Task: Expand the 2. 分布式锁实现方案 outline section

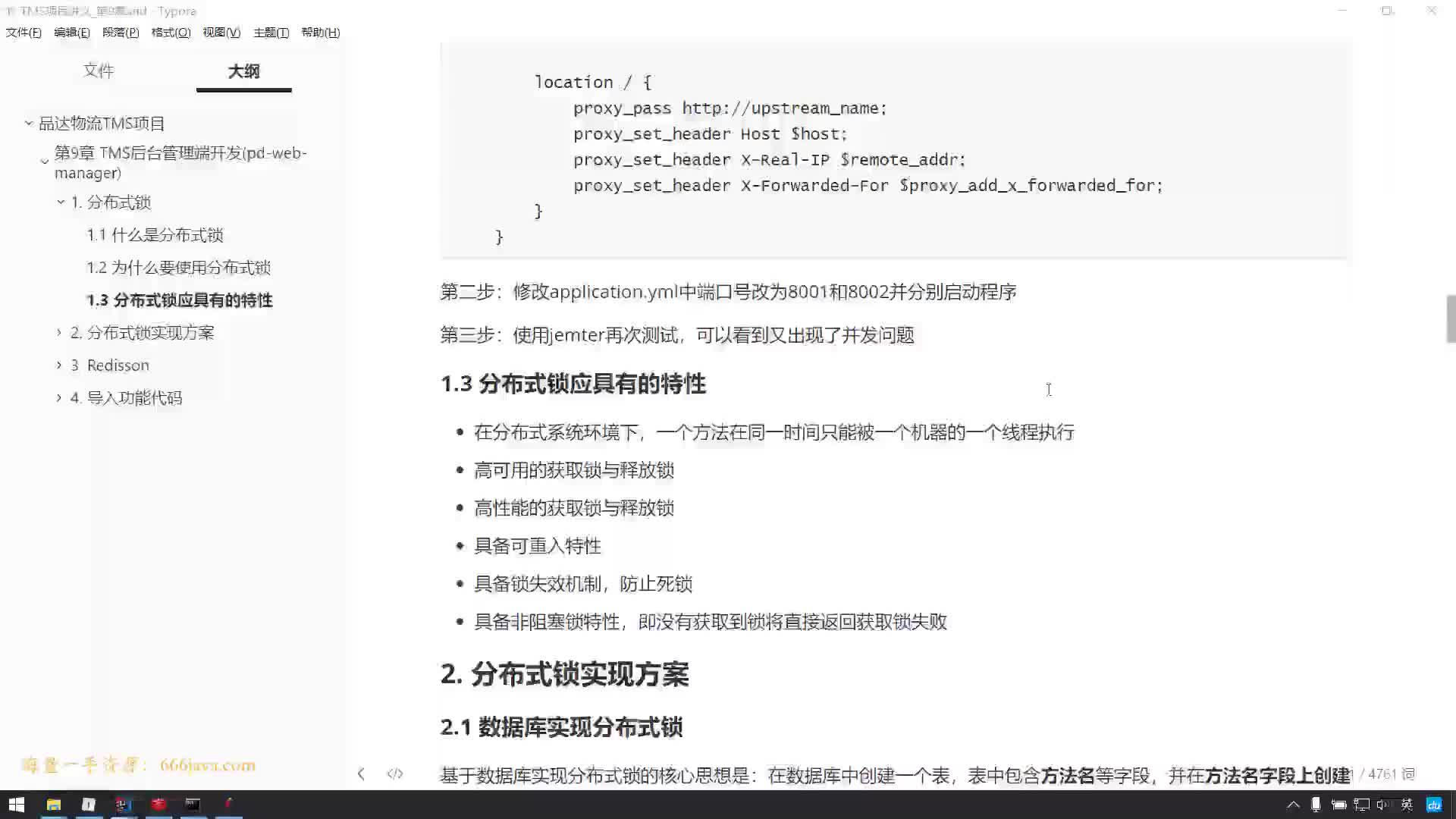Action: [x=59, y=332]
